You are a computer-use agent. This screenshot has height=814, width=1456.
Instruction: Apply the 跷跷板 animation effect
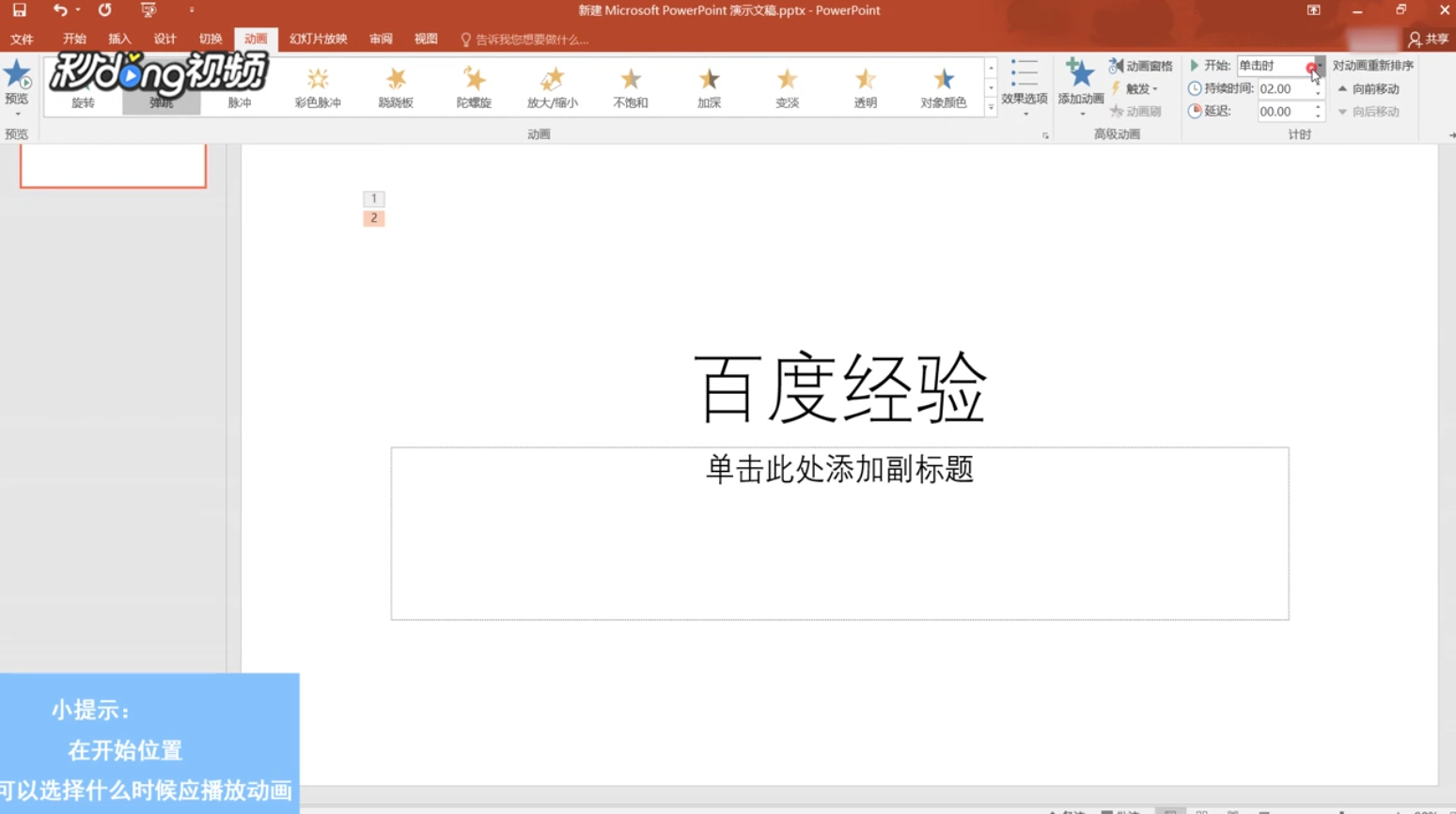pyautogui.click(x=396, y=87)
